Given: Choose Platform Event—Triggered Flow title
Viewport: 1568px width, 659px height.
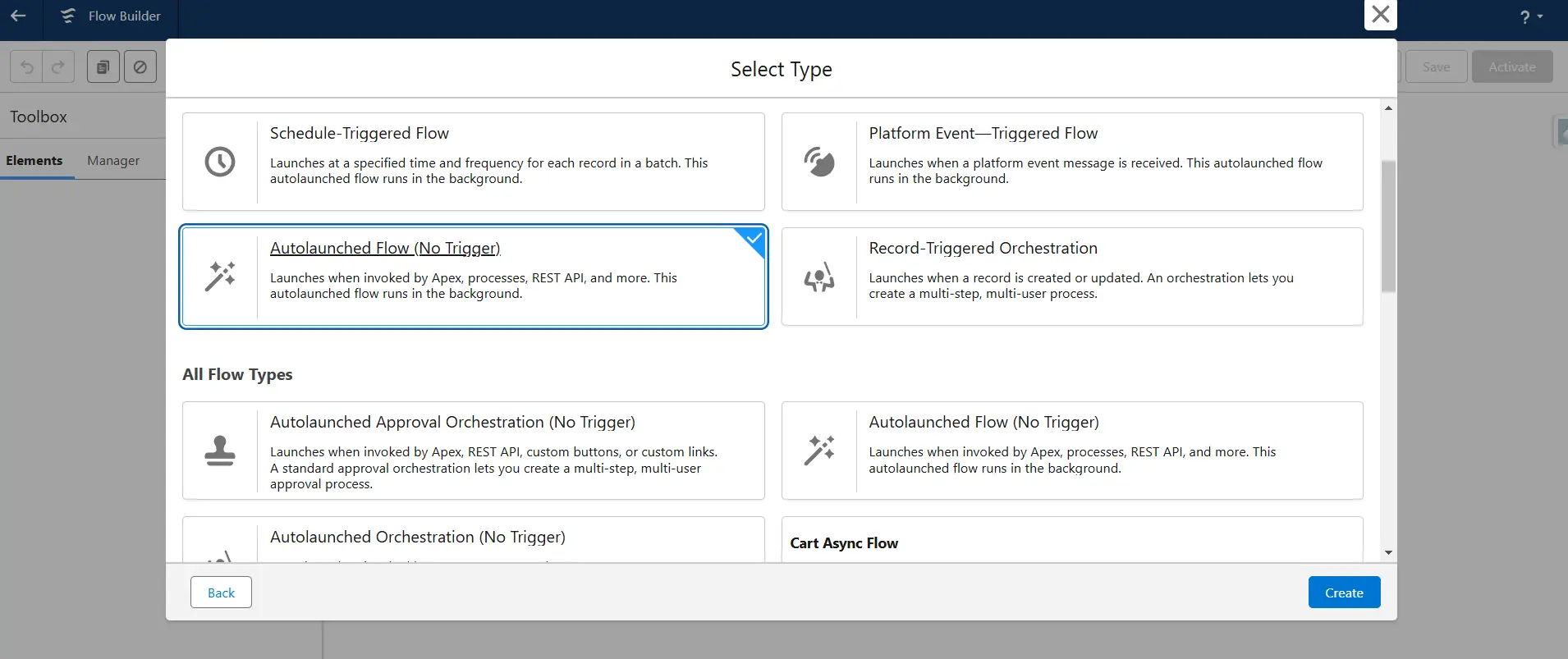Looking at the screenshot, I should point(983,133).
